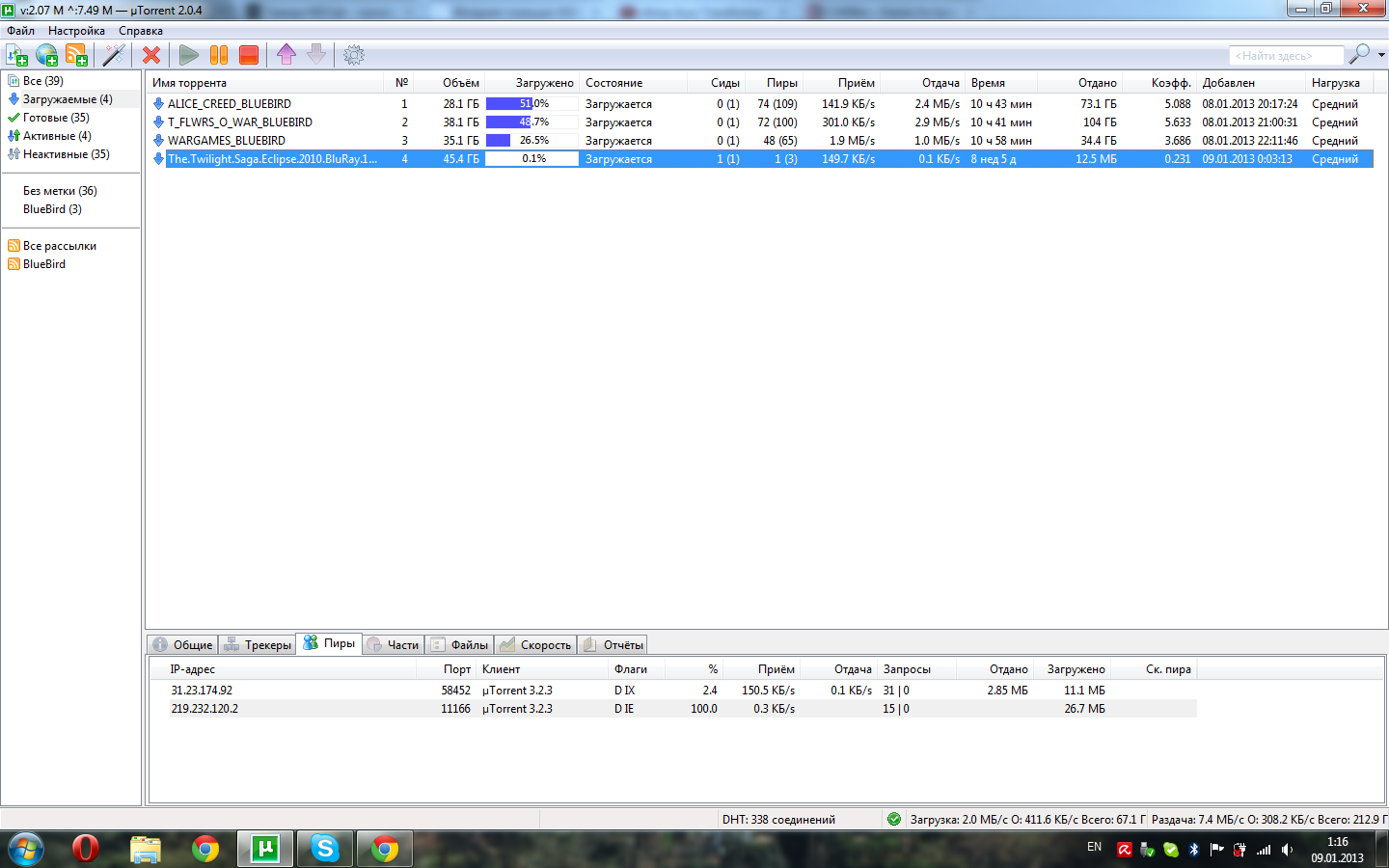Screen dimensions: 1389x868
Task: Open the Windows Start button
Action: tap(26, 849)
